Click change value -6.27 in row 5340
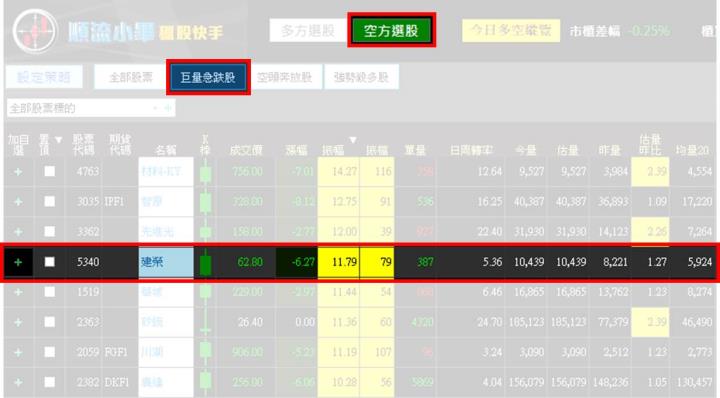Screen dimensions: 720x398 pyautogui.click(x=303, y=262)
